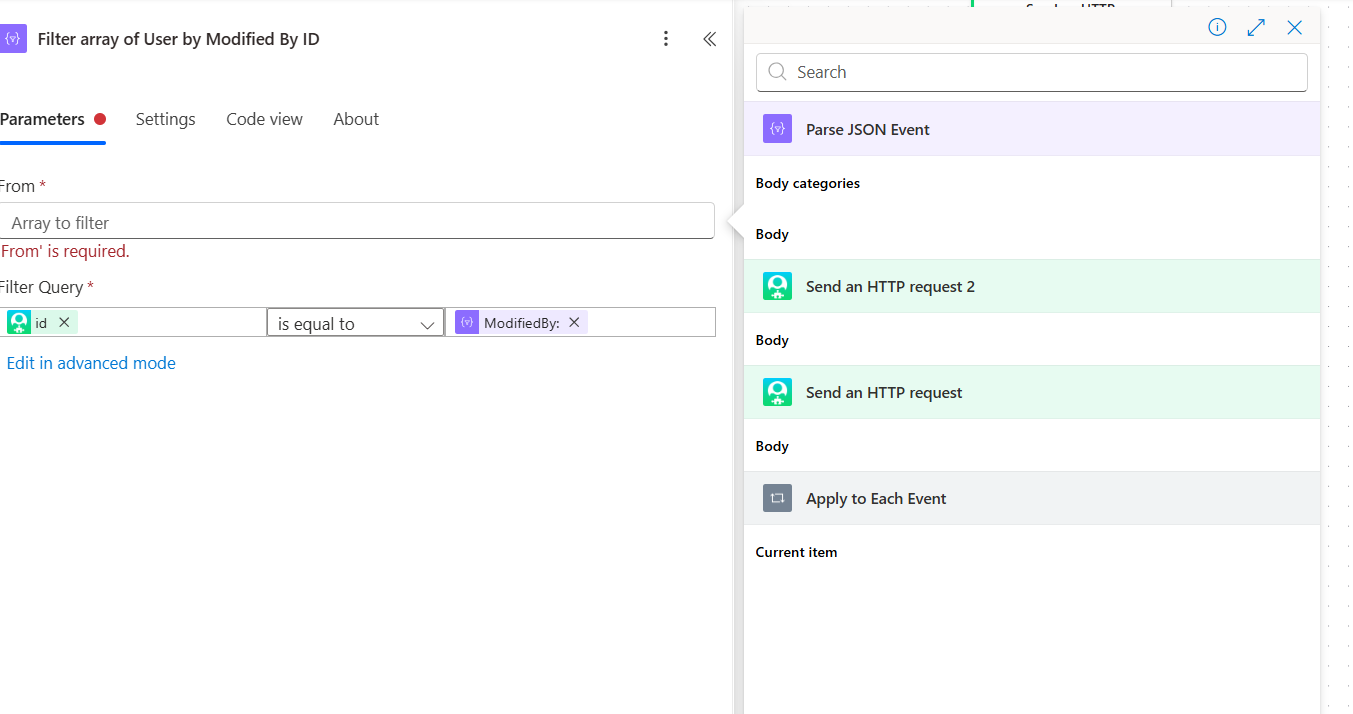Collapse the action pane with the double chevron
The width and height of the screenshot is (1353, 714).
tap(710, 39)
